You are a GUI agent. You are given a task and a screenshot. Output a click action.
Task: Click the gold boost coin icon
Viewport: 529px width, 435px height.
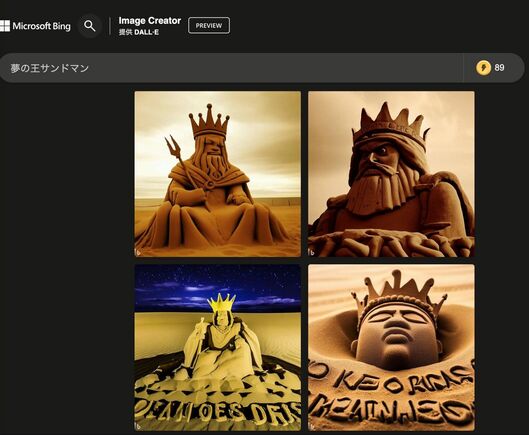tap(483, 68)
